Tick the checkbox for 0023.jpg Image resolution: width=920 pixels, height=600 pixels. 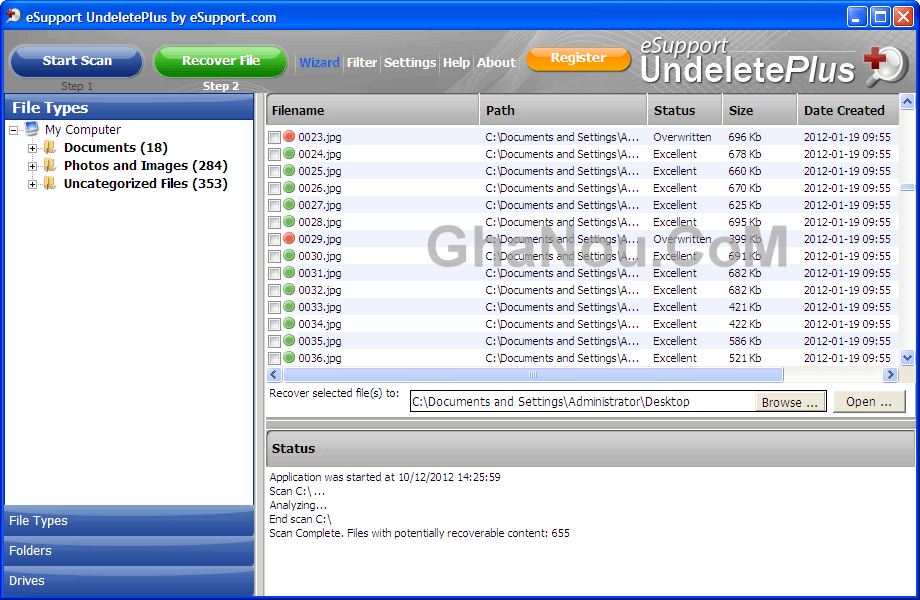[274, 138]
